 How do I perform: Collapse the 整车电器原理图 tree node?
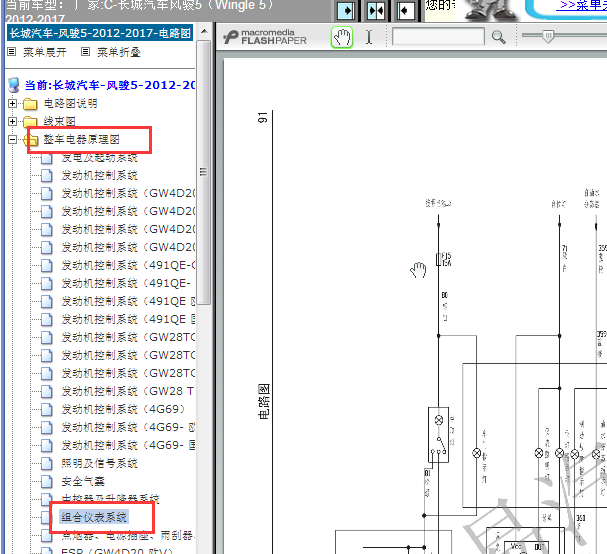pyautogui.click(x=12, y=139)
